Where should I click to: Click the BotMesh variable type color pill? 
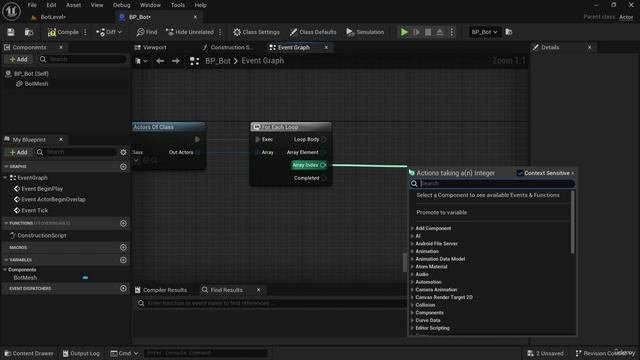tap(85, 278)
